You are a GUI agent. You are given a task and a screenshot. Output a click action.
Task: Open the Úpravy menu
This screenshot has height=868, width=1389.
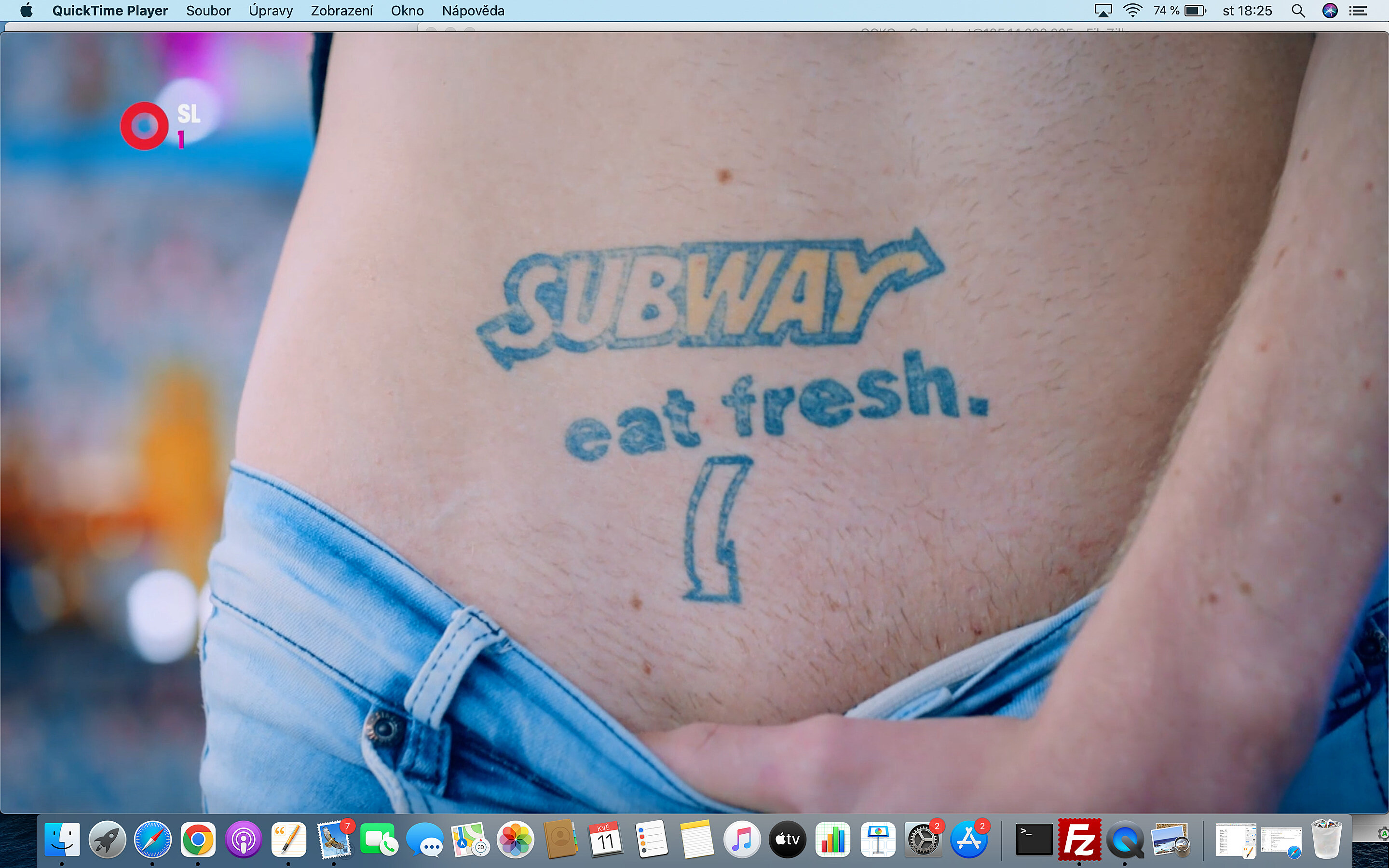click(271, 11)
